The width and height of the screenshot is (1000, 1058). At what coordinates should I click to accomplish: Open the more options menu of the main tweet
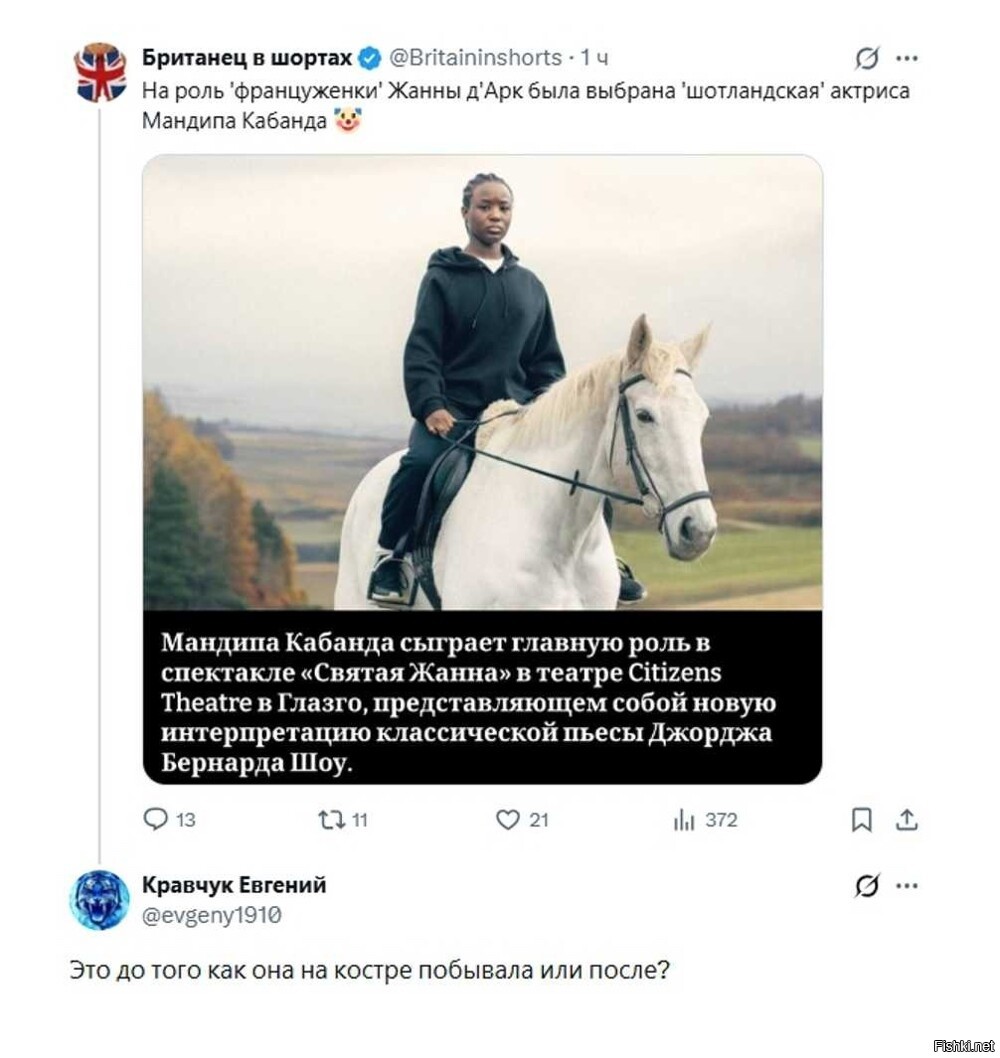(907, 58)
